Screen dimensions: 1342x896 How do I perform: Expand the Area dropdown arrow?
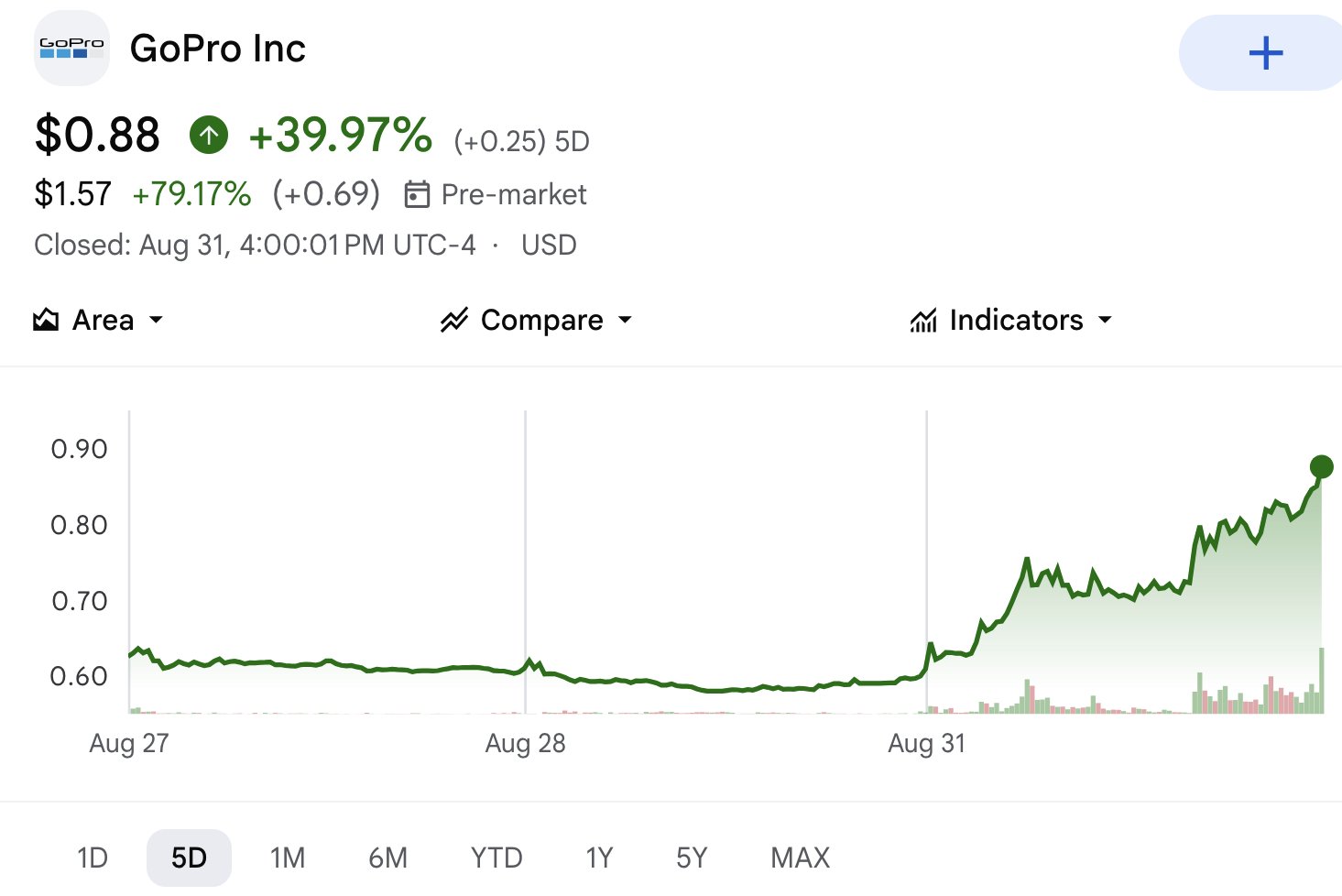156,320
